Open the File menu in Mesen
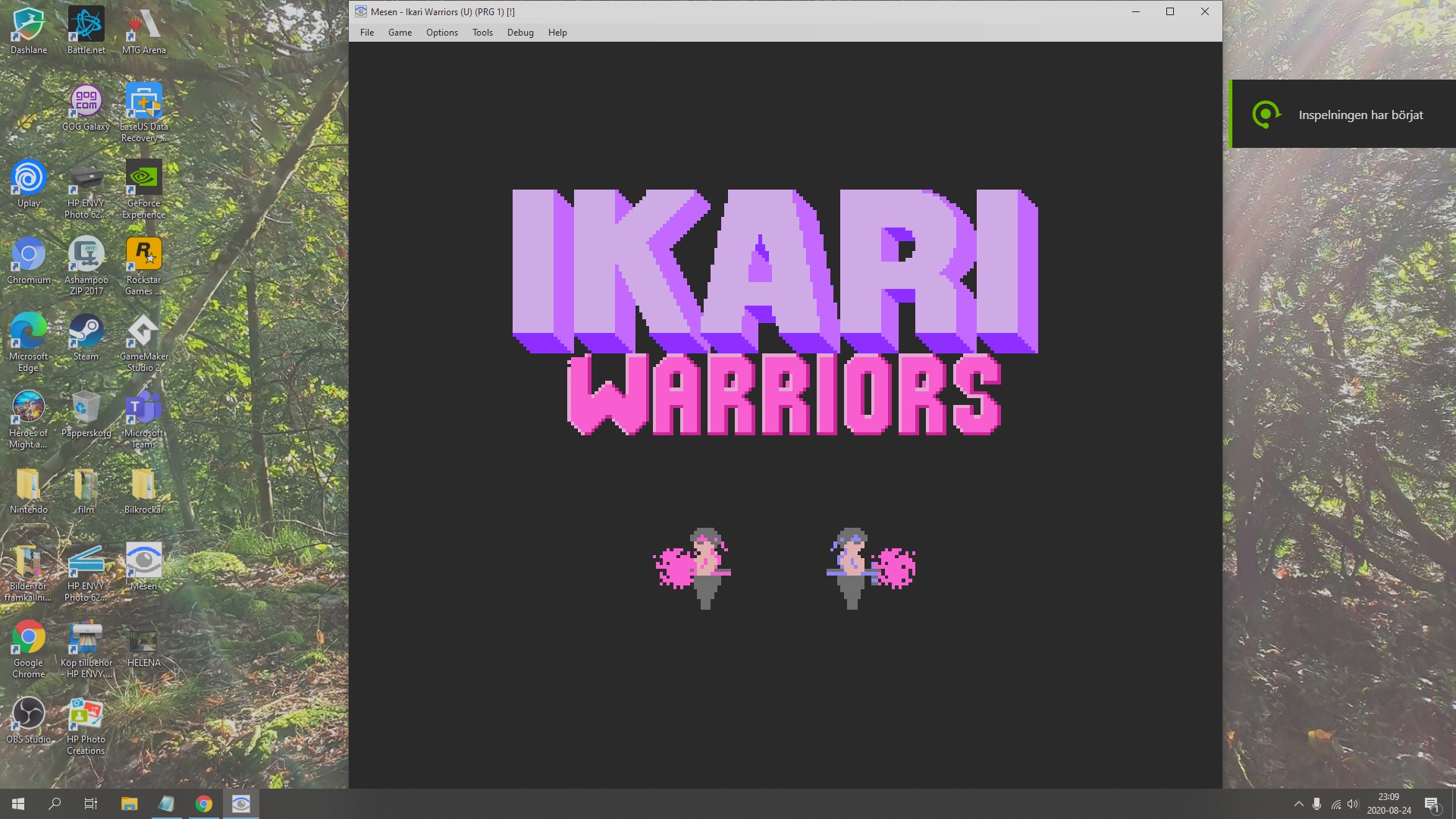The image size is (1456, 819). pyautogui.click(x=367, y=33)
